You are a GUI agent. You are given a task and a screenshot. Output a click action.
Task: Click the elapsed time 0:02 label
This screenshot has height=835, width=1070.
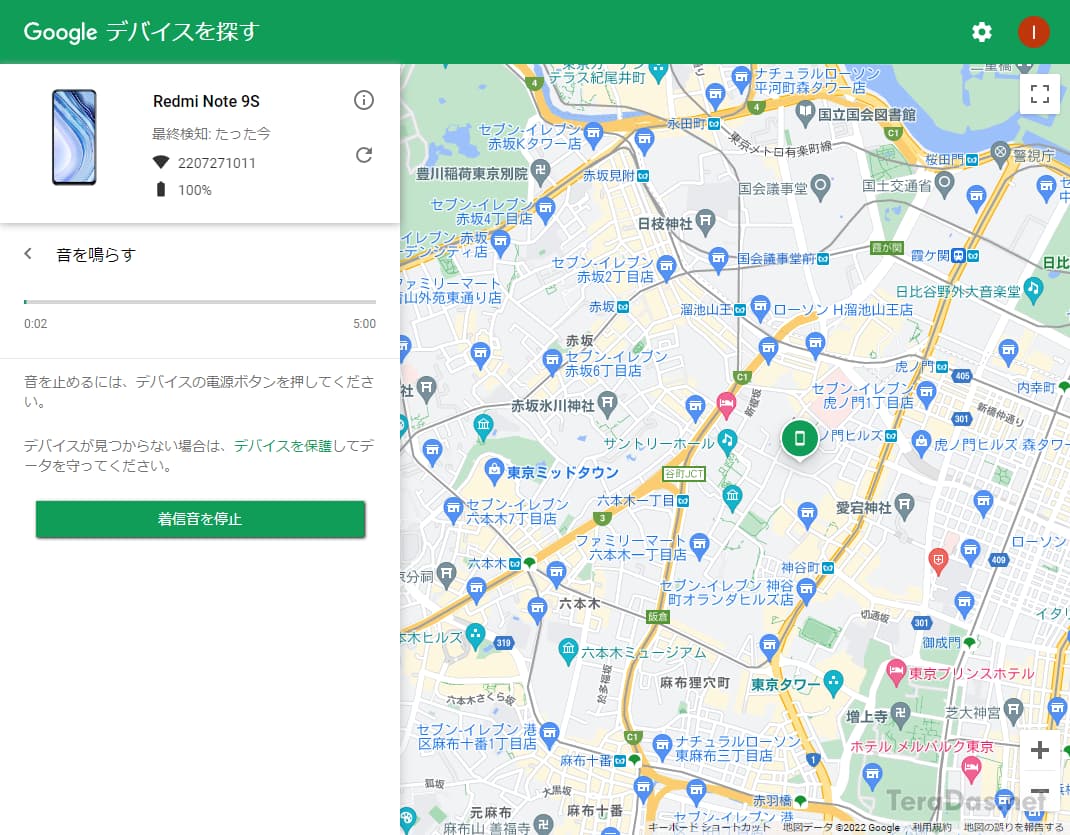tap(35, 323)
